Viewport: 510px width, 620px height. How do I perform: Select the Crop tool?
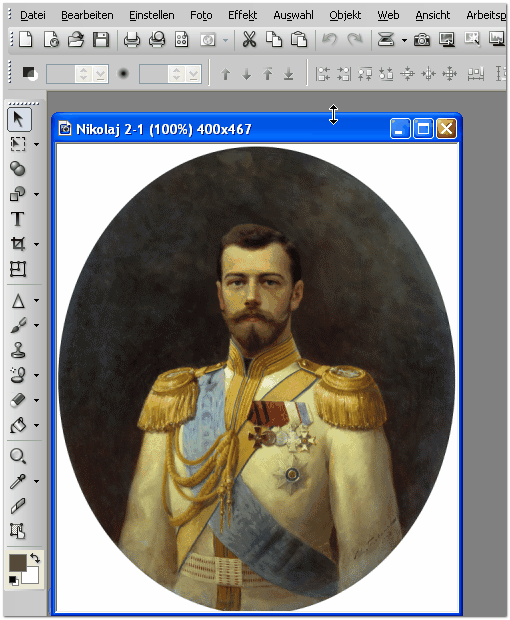coord(18,244)
